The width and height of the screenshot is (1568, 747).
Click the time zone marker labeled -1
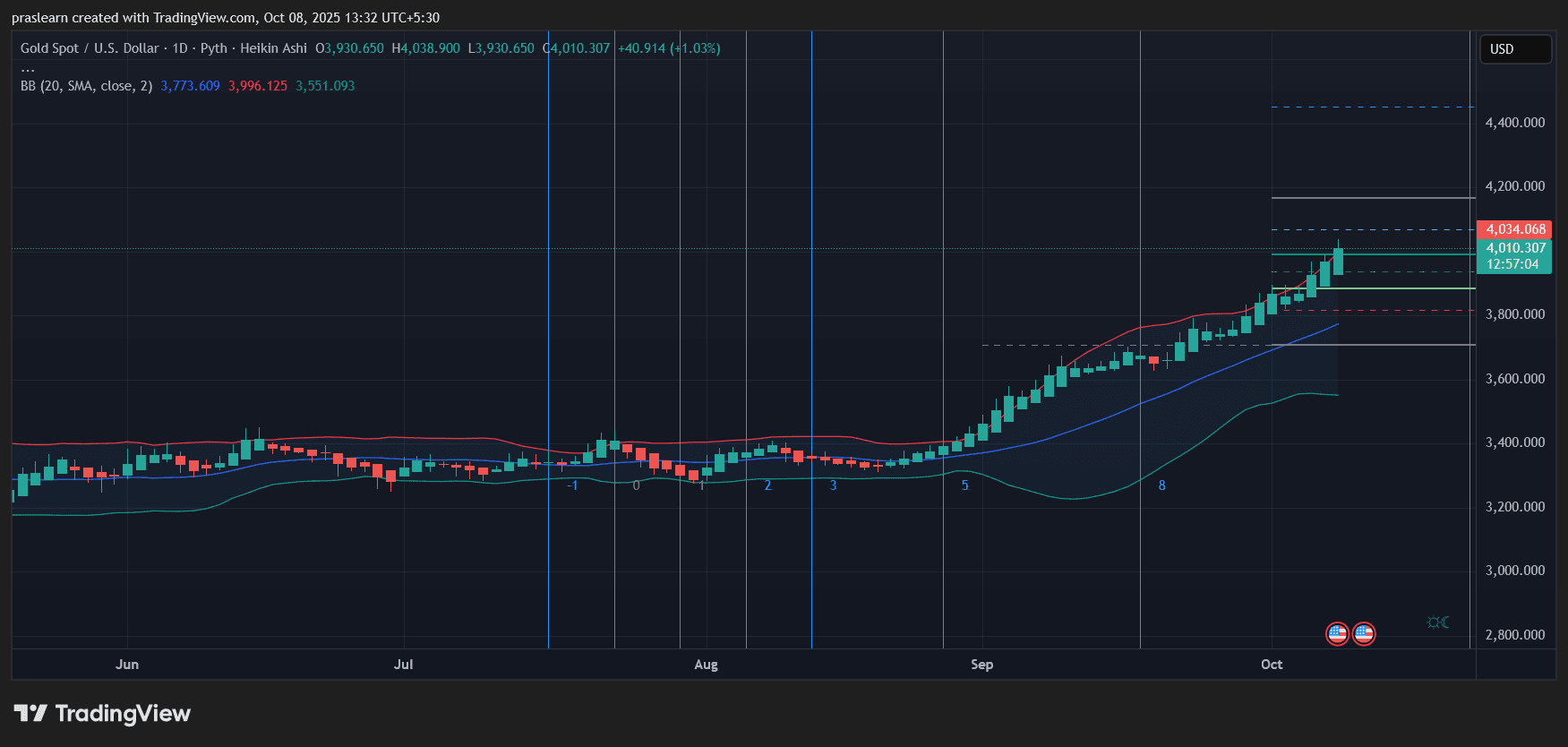[572, 485]
